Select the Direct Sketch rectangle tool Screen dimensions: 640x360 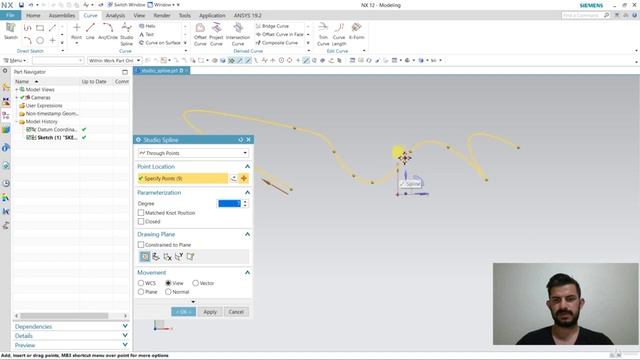[40, 28]
